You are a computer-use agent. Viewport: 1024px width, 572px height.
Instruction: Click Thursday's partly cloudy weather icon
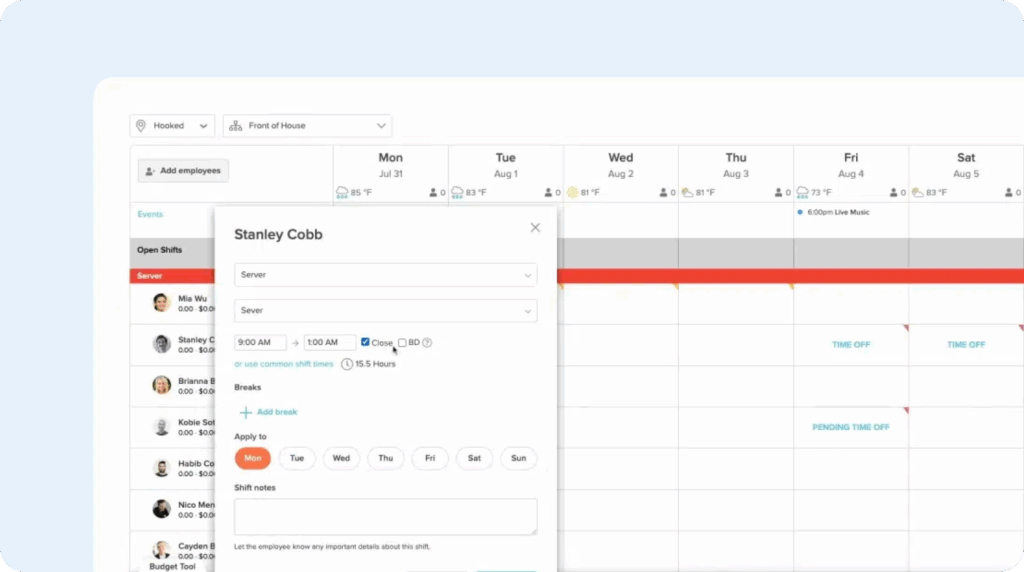point(688,192)
